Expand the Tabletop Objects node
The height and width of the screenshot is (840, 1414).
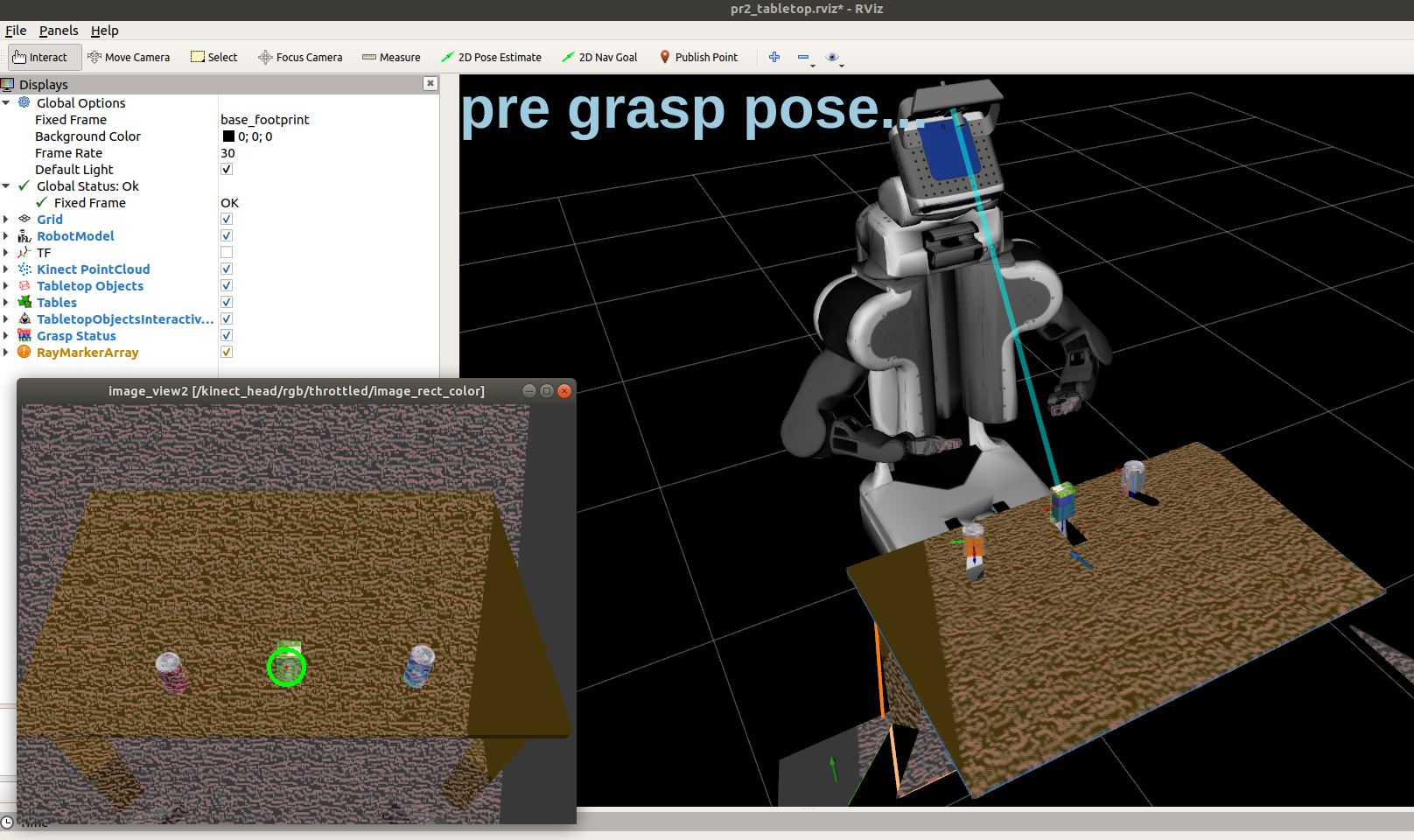coord(6,285)
